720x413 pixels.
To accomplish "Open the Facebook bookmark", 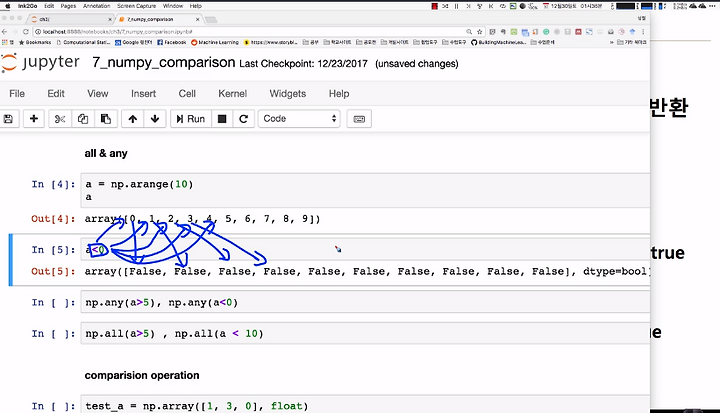I will click(x=172, y=42).
